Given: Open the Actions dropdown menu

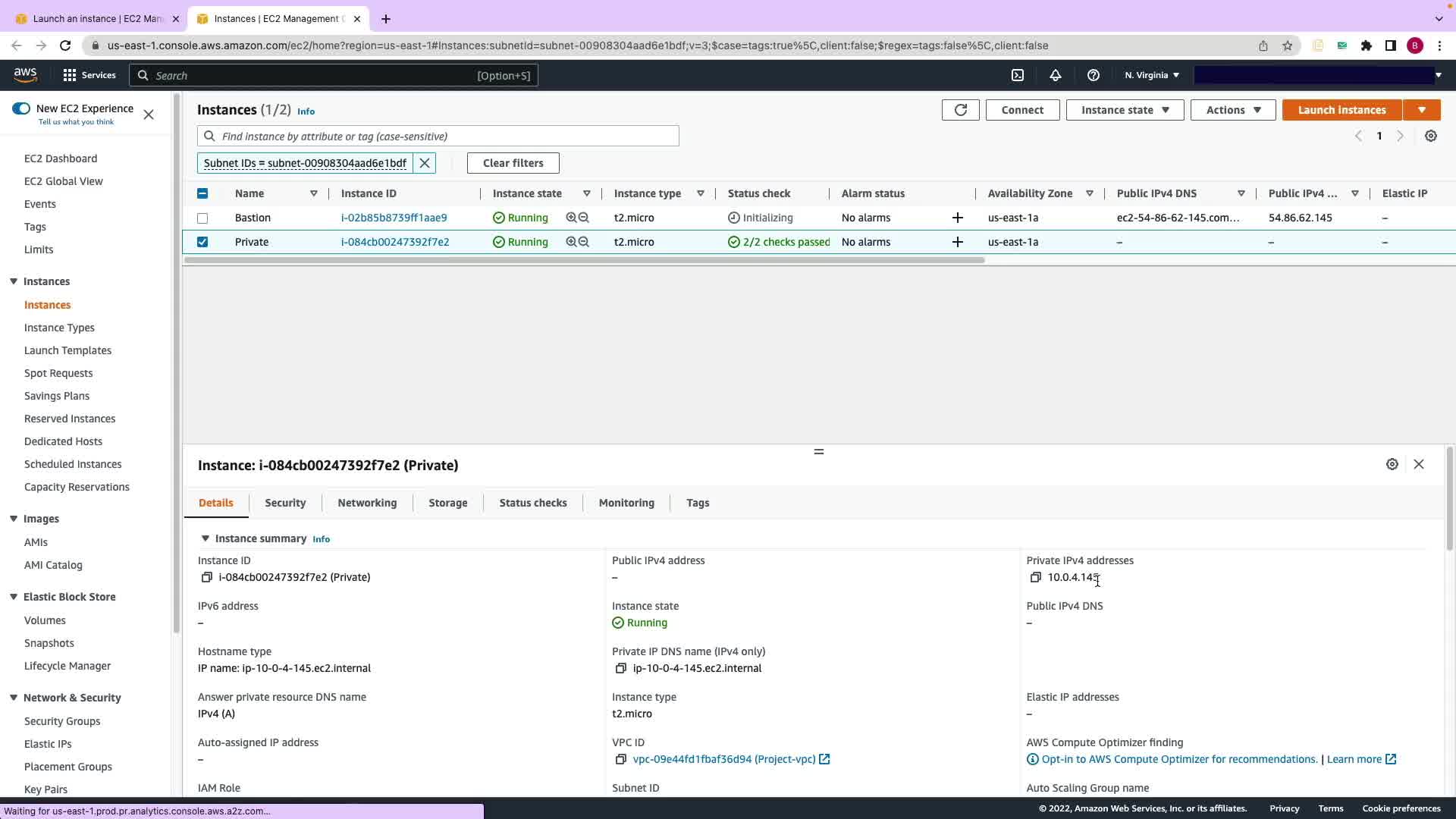Looking at the screenshot, I should click(x=1232, y=110).
